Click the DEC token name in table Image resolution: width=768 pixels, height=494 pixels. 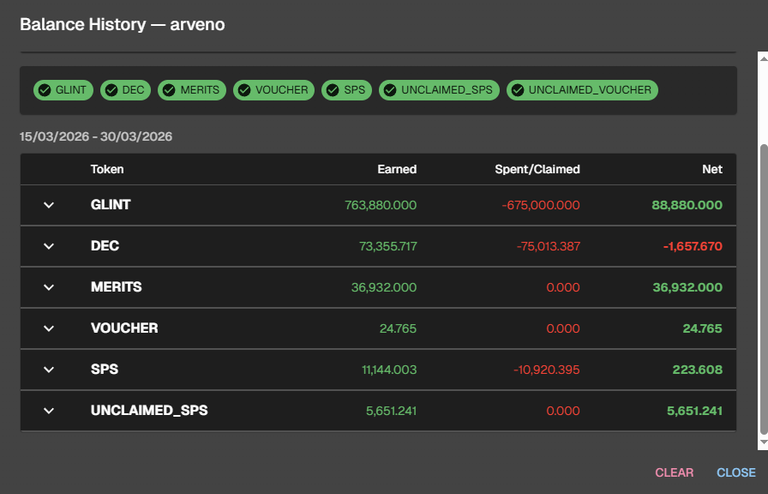(x=105, y=246)
